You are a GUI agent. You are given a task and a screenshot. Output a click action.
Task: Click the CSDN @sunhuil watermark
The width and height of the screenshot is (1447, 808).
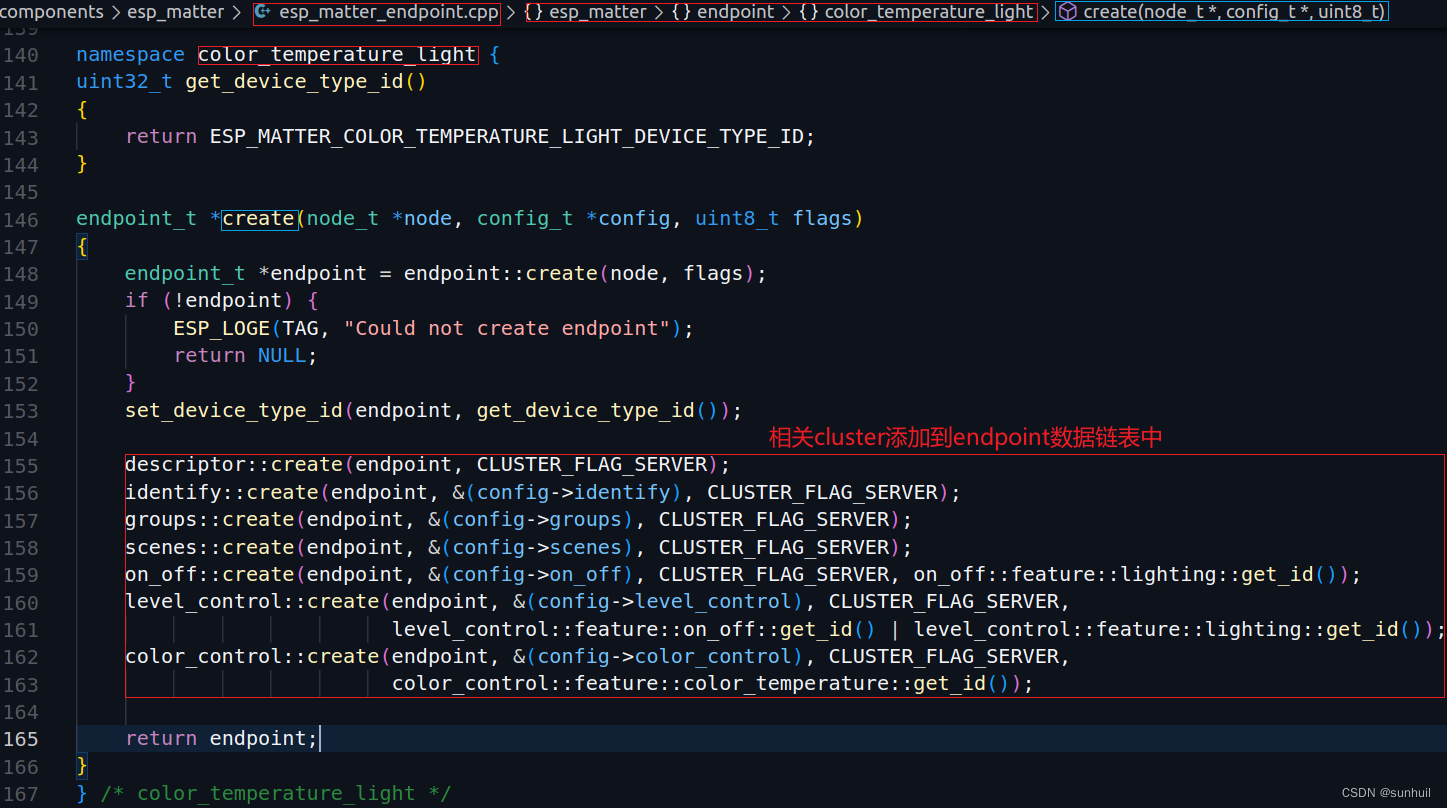click(x=1386, y=791)
